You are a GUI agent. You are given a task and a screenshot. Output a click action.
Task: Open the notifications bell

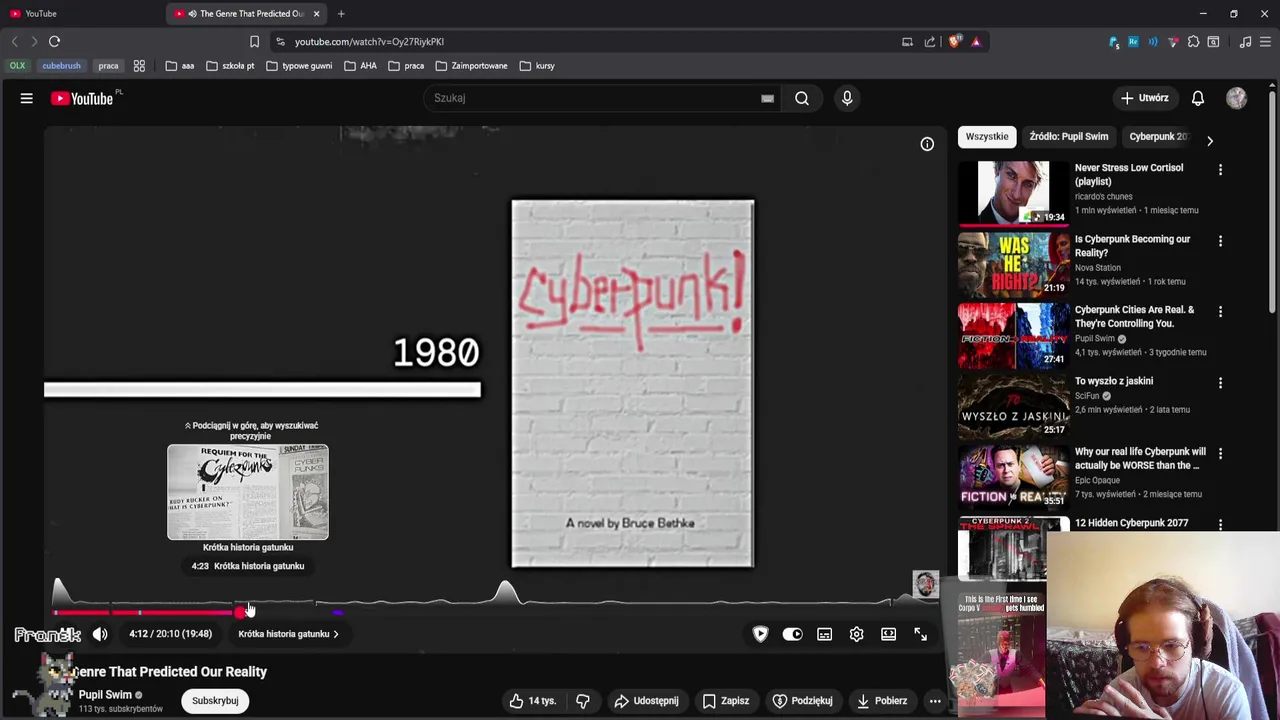coord(1198,98)
